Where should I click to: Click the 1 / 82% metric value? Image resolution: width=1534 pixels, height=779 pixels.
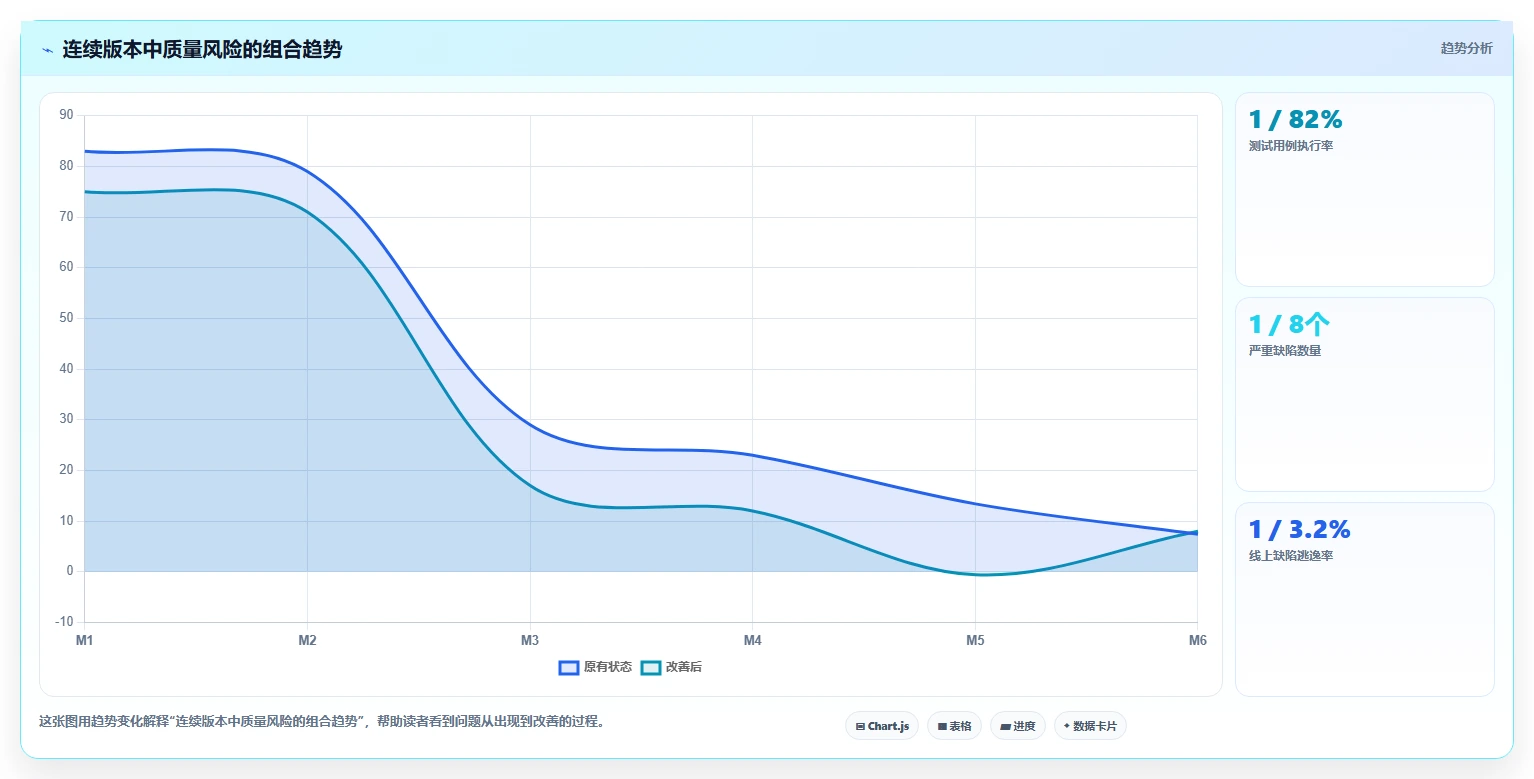pos(1295,119)
